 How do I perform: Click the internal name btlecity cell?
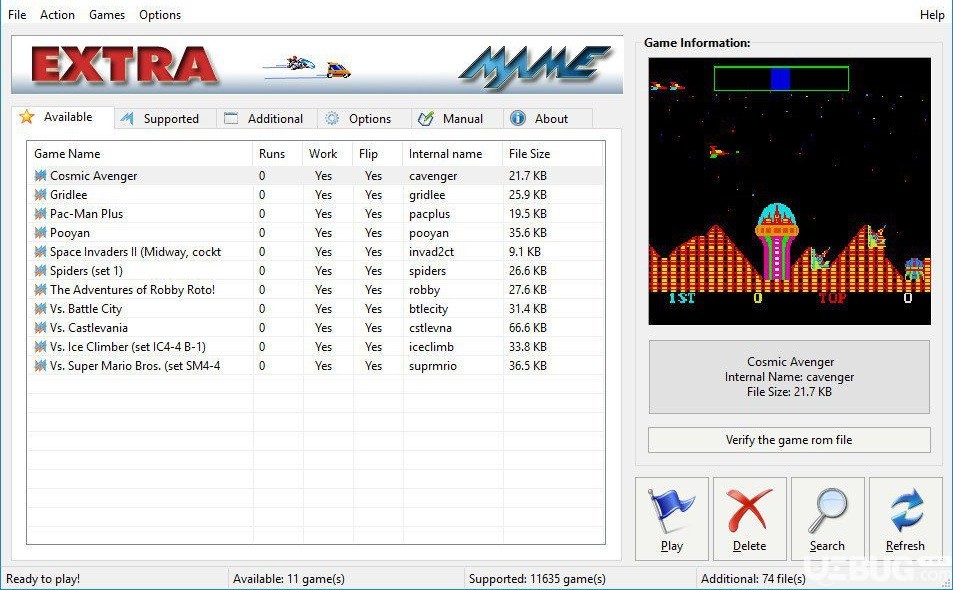coord(428,309)
